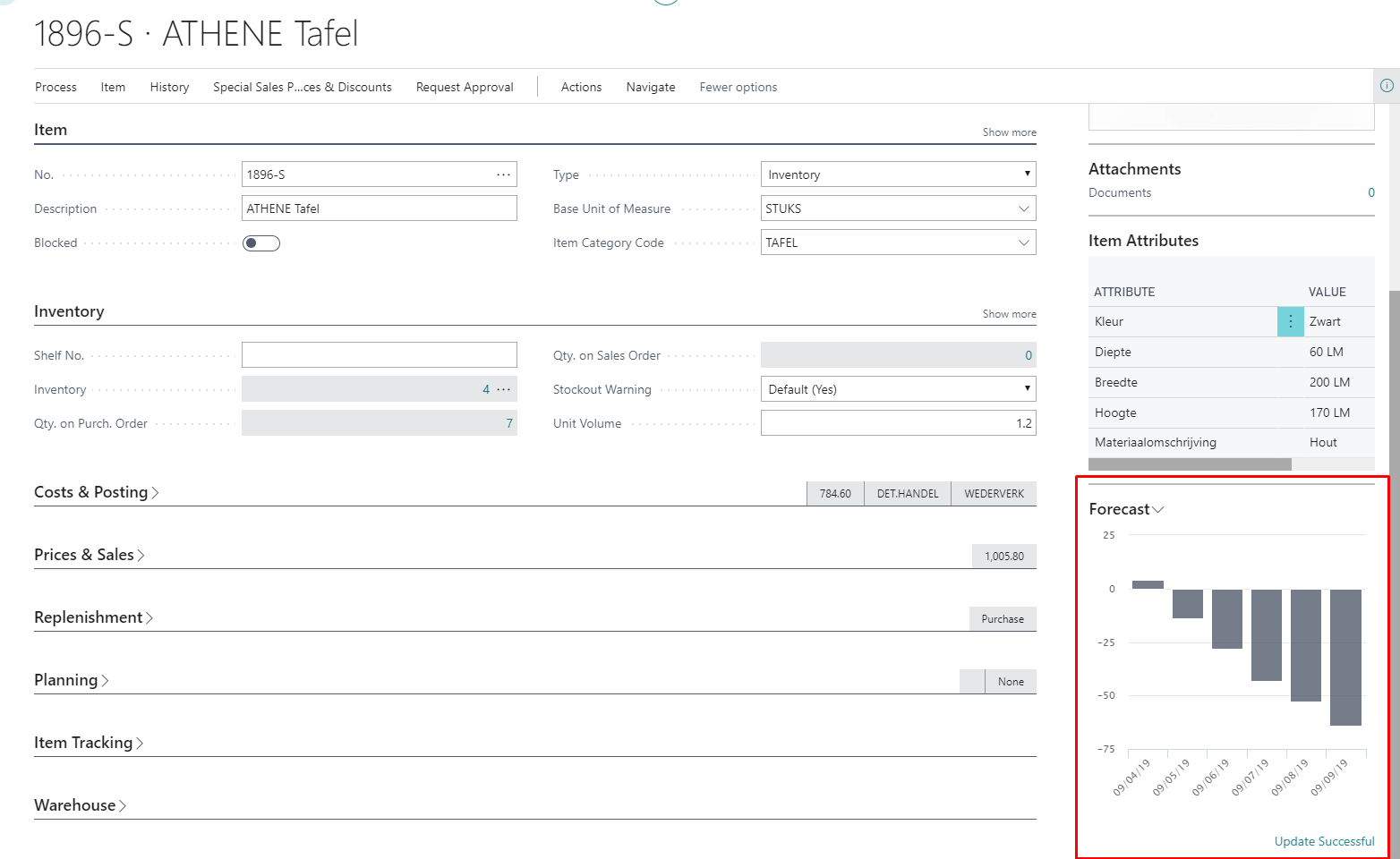Click the VALUE column header
Viewport: 1400px width, 859px height.
(1327, 292)
